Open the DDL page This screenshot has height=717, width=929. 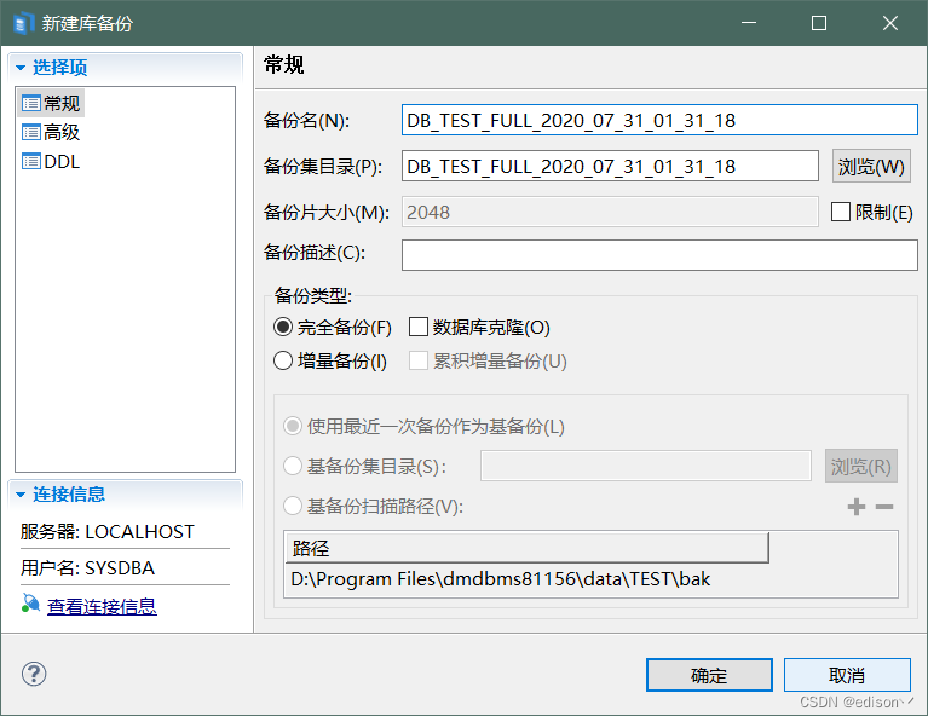click(52, 161)
